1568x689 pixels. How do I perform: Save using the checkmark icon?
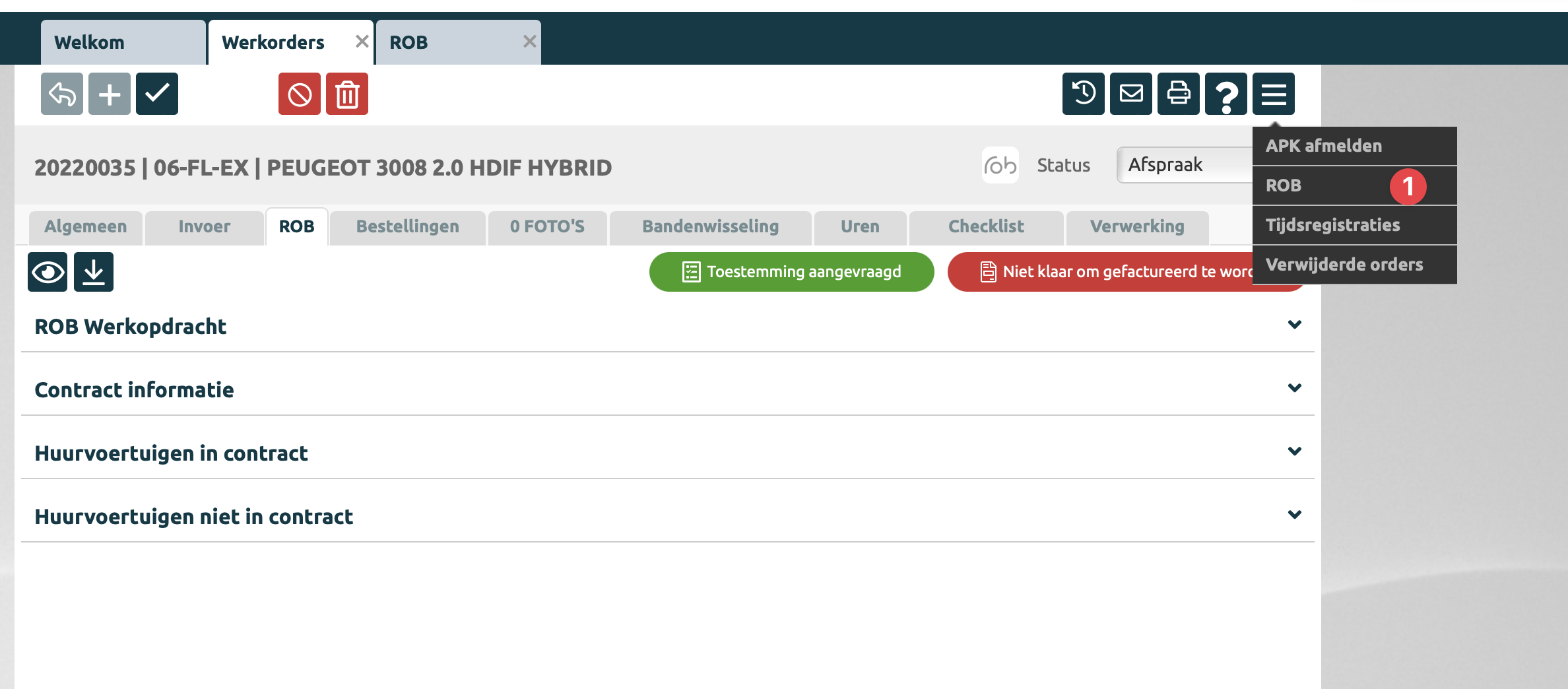pyautogui.click(x=157, y=94)
